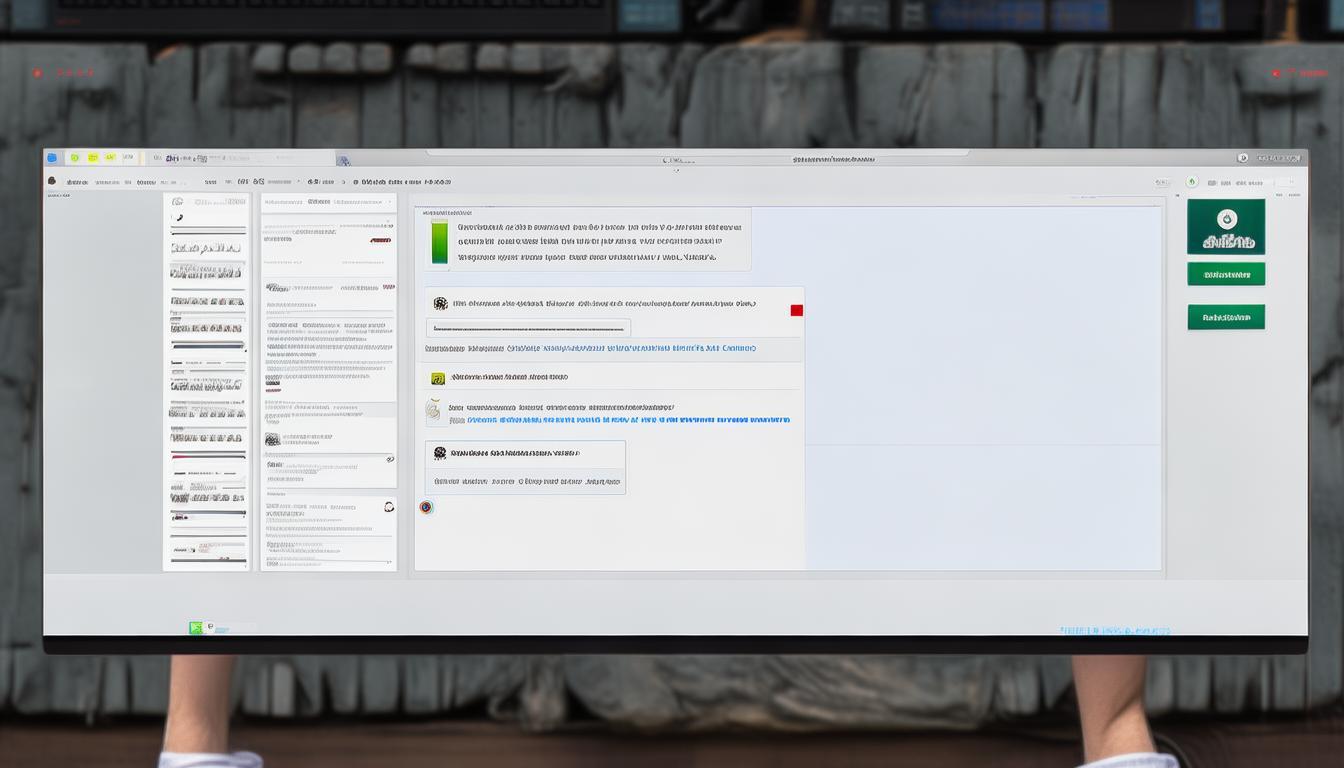
Task: Click the round multicolored icon below the message cards
Action: coord(426,507)
